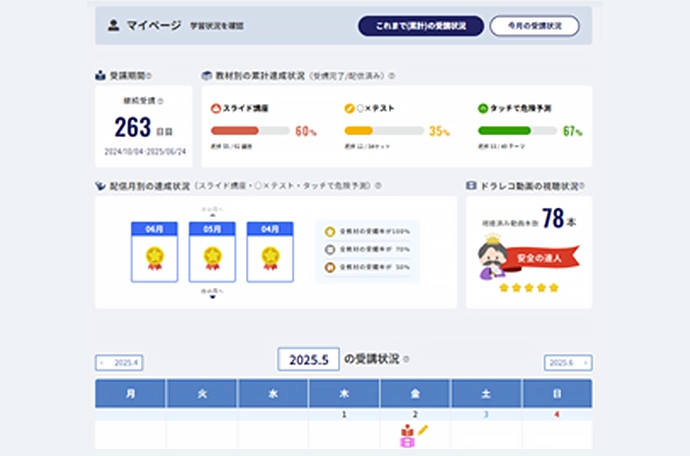
Task: Select the 05月 medal card
Action: tap(212, 252)
